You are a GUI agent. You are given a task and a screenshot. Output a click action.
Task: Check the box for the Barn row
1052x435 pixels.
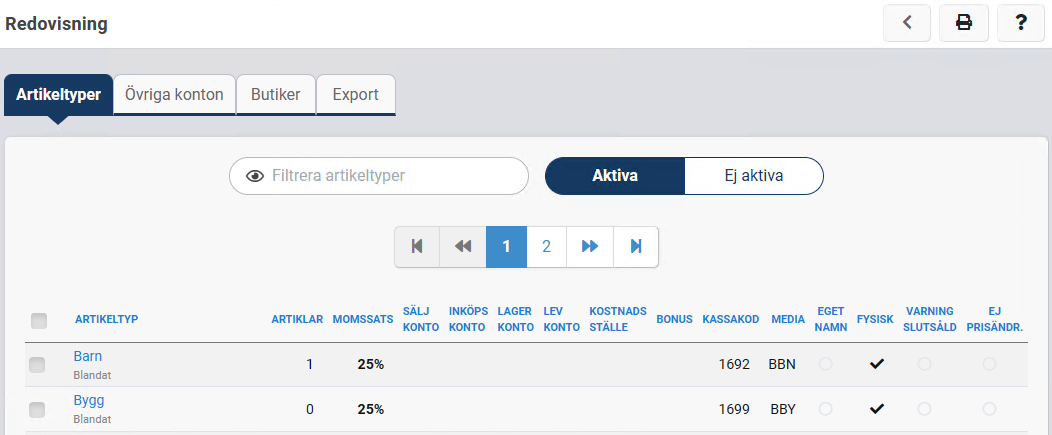tap(37, 366)
